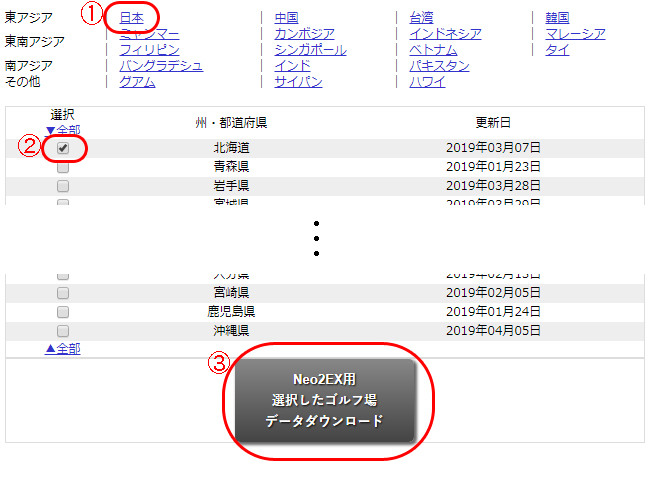Click the 更新日 column header

pos(493,123)
